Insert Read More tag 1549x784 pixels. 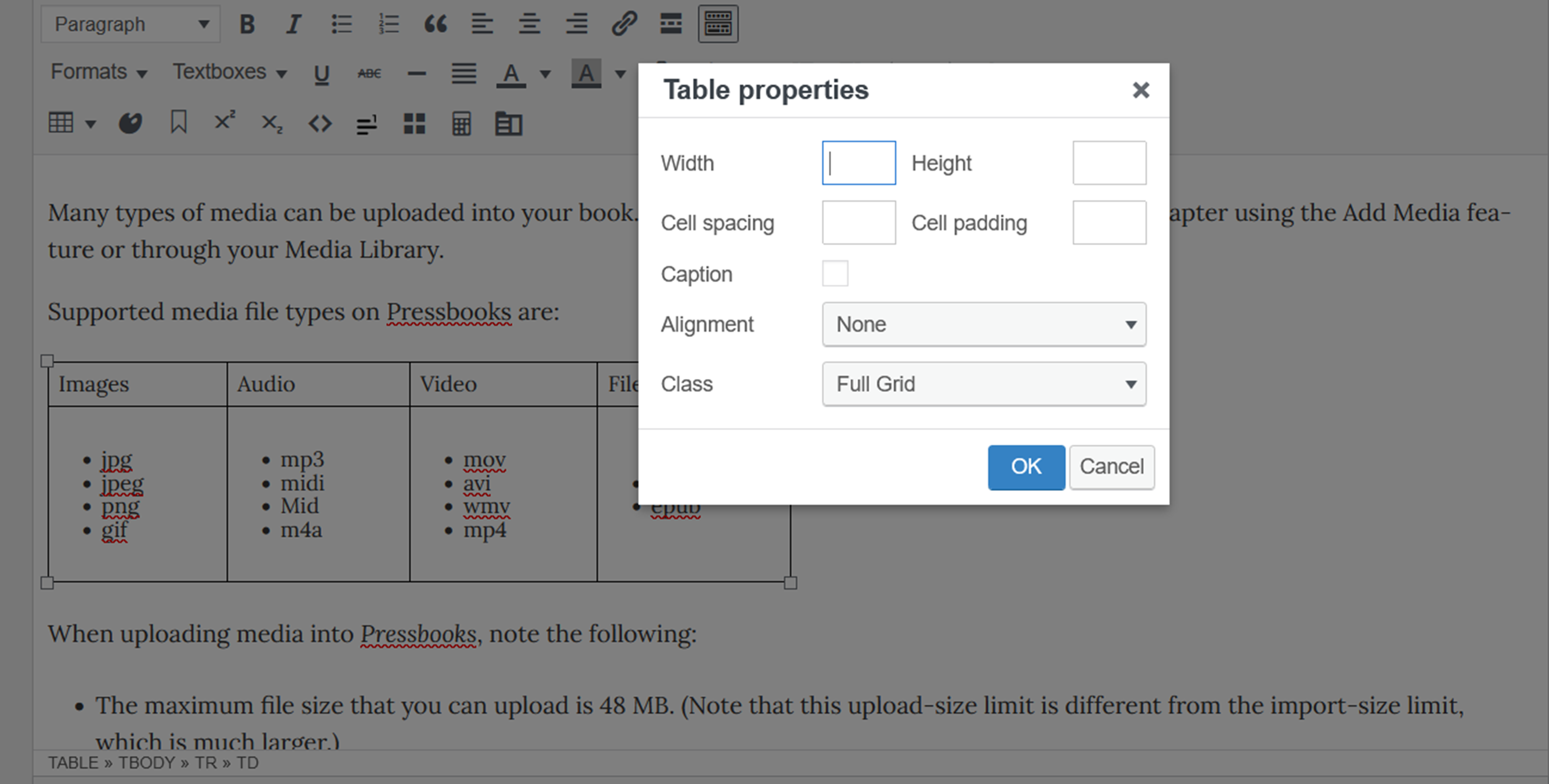pos(670,24)
